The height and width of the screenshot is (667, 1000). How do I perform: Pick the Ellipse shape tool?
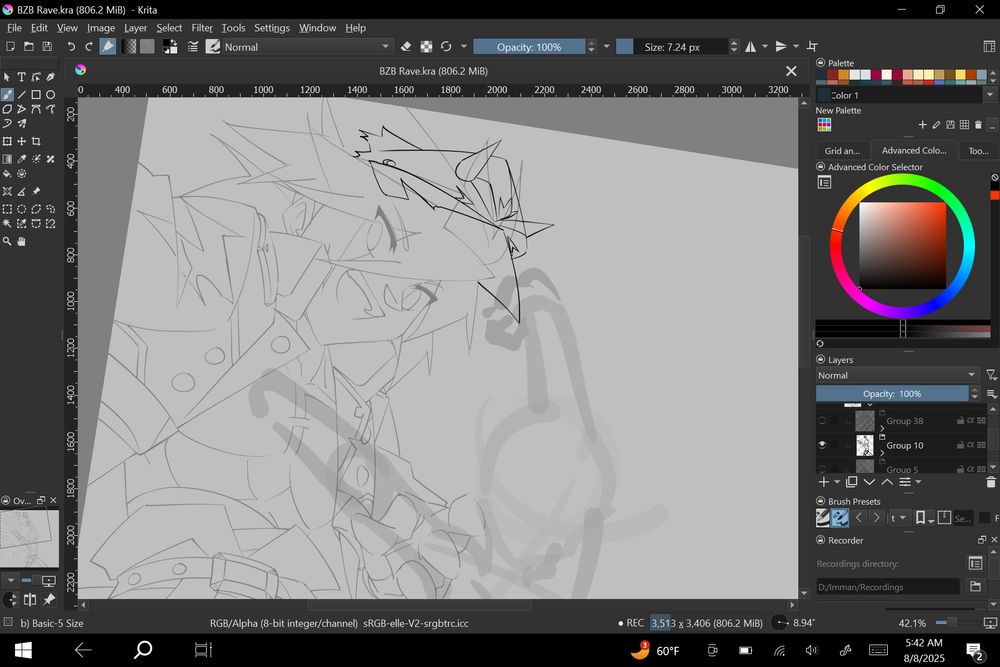(50, 94)
